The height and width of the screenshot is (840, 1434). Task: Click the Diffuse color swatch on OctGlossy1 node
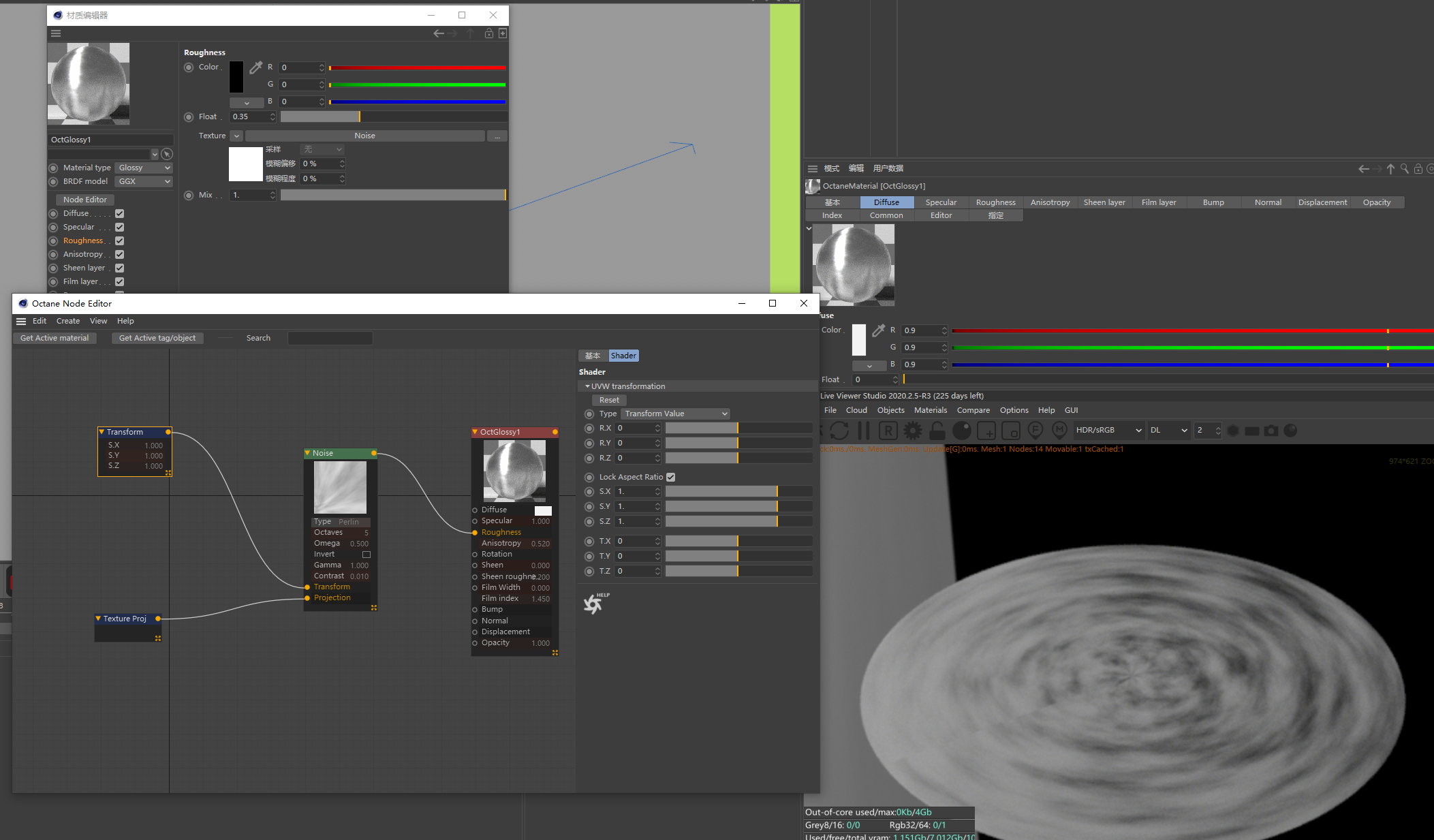[x=543, y=510]
